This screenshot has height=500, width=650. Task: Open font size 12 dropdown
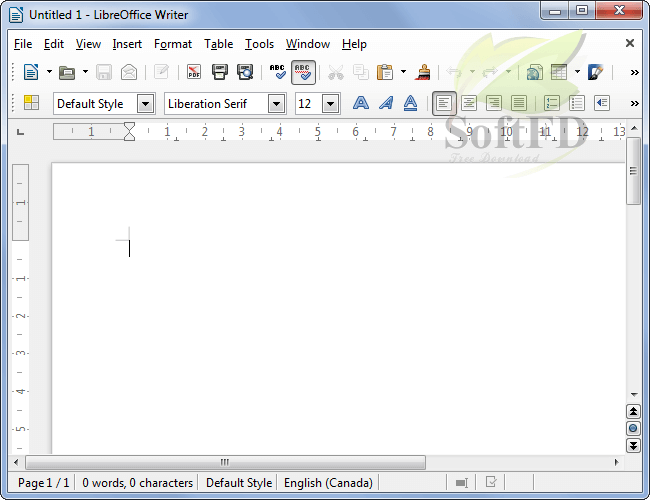[x=330, y=104]
